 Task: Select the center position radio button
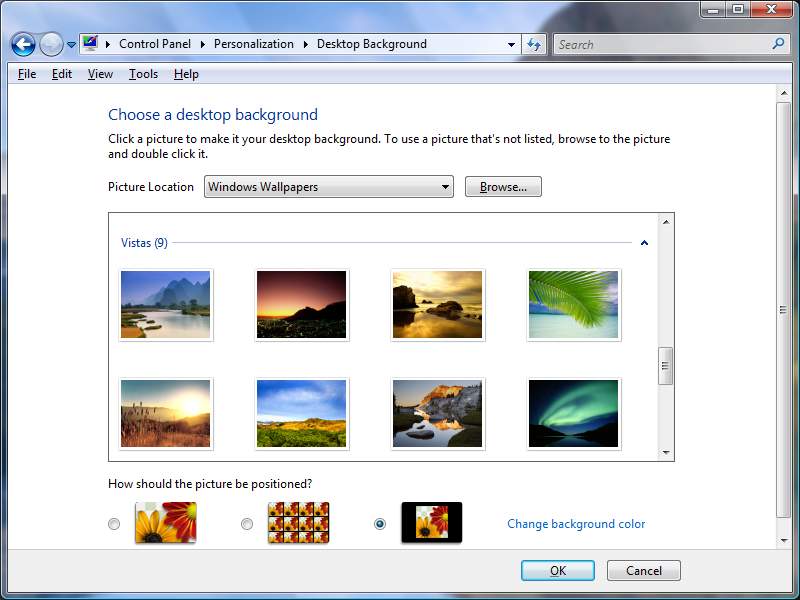(380, 524)
